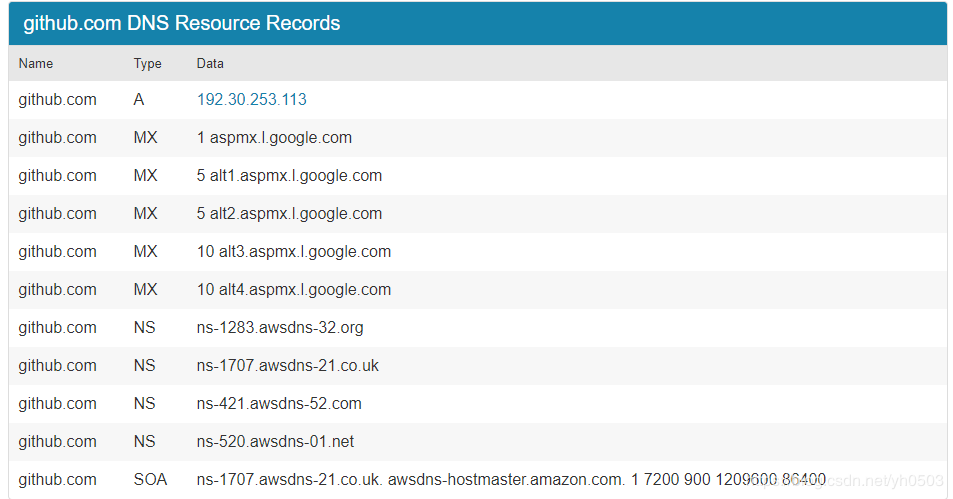
Task: Click the Type column header
Action: 147,63
